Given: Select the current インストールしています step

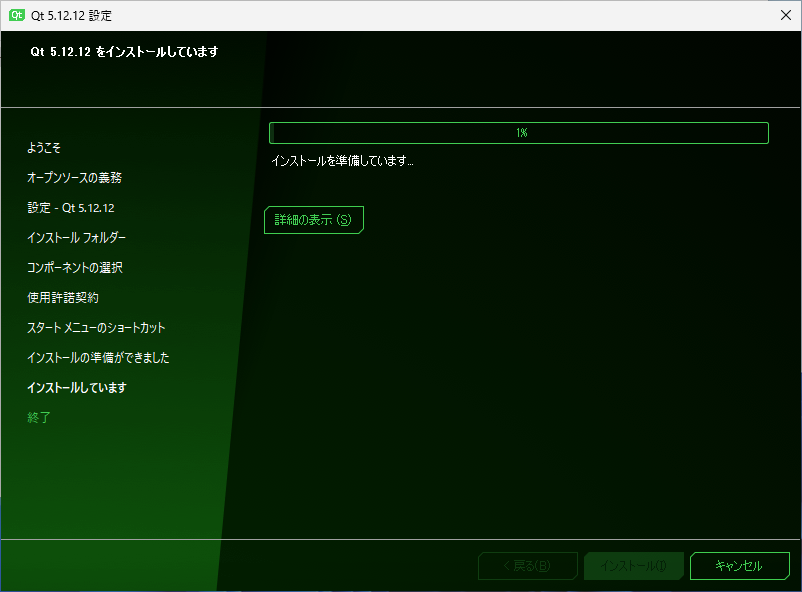Looking at the screenshot, I should point(77,387).
